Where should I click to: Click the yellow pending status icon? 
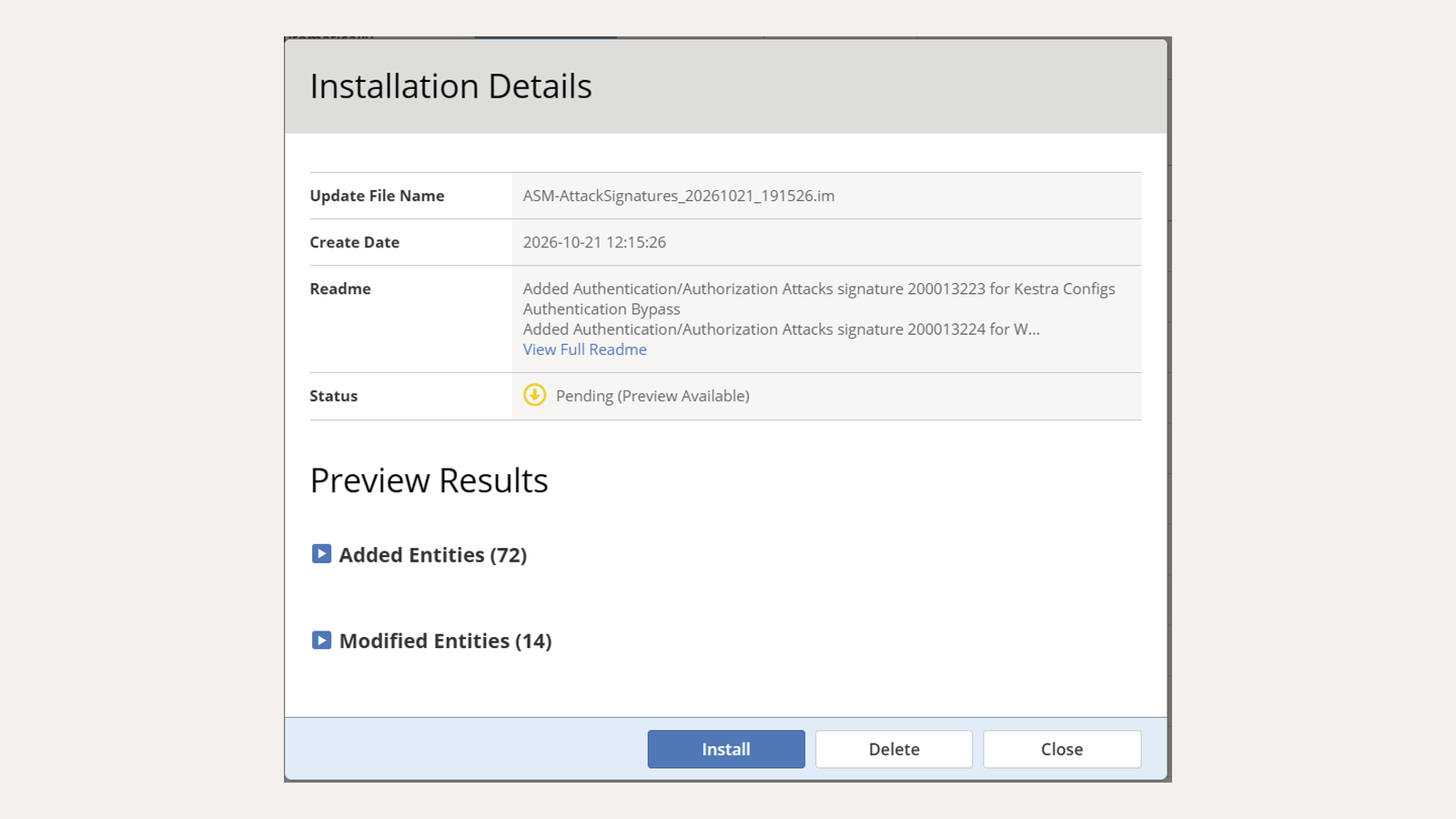pos(535,395)
